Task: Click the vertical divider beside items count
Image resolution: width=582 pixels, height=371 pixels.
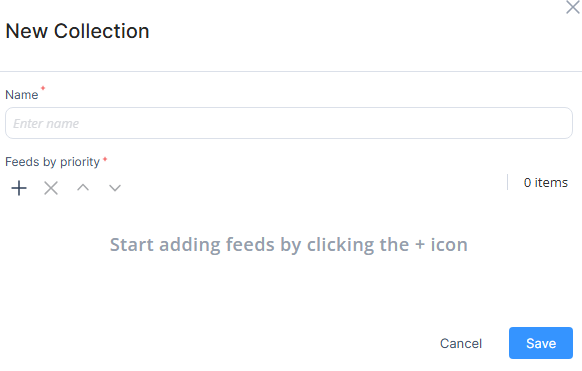Action: 507,182
